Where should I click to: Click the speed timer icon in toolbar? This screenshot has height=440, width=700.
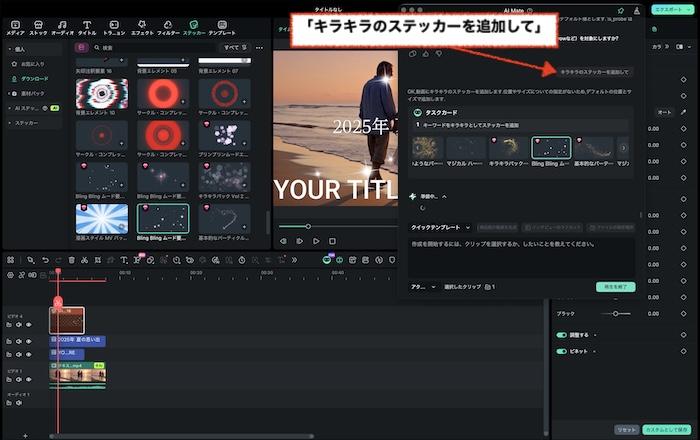242,260
